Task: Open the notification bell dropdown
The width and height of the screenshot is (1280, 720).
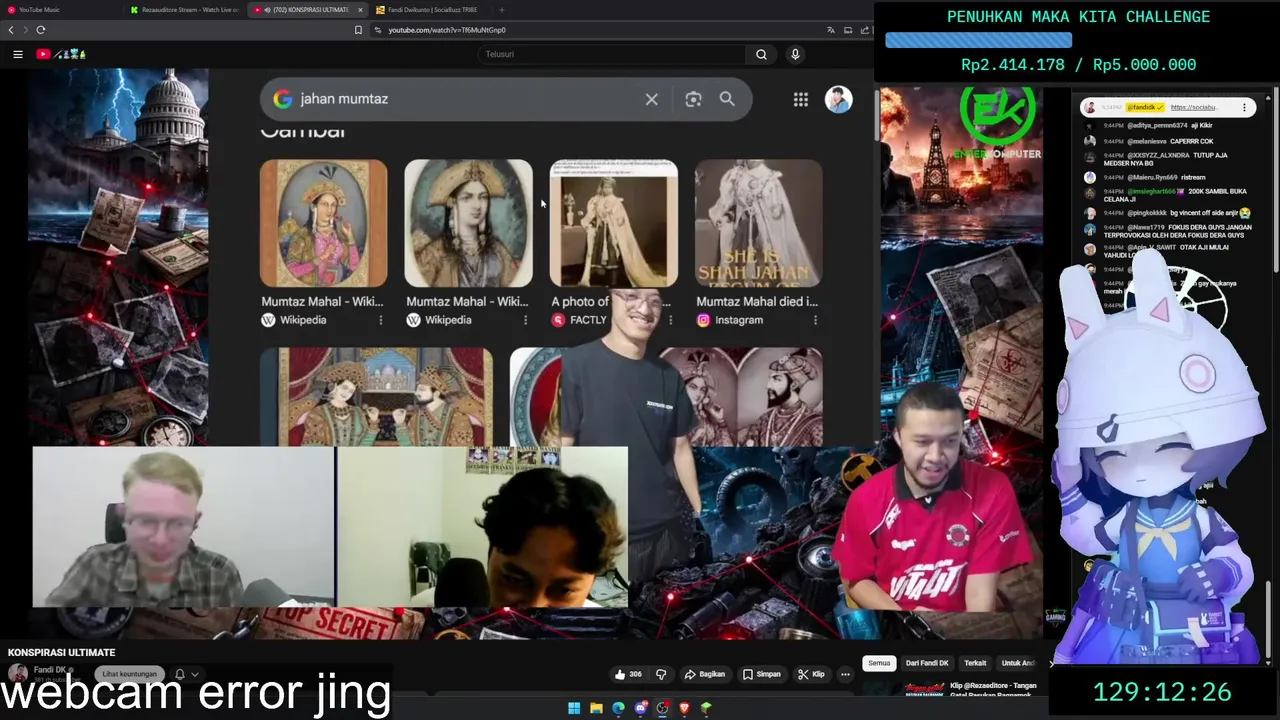Action: 186,674
